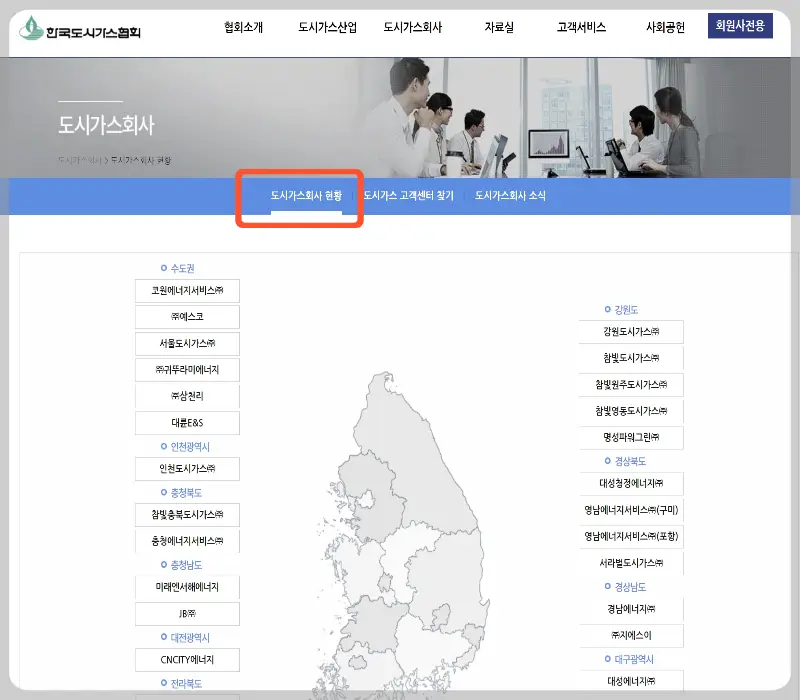
Task: Open ㈜지에스이 company link
Action: click(x=631, y=636)
